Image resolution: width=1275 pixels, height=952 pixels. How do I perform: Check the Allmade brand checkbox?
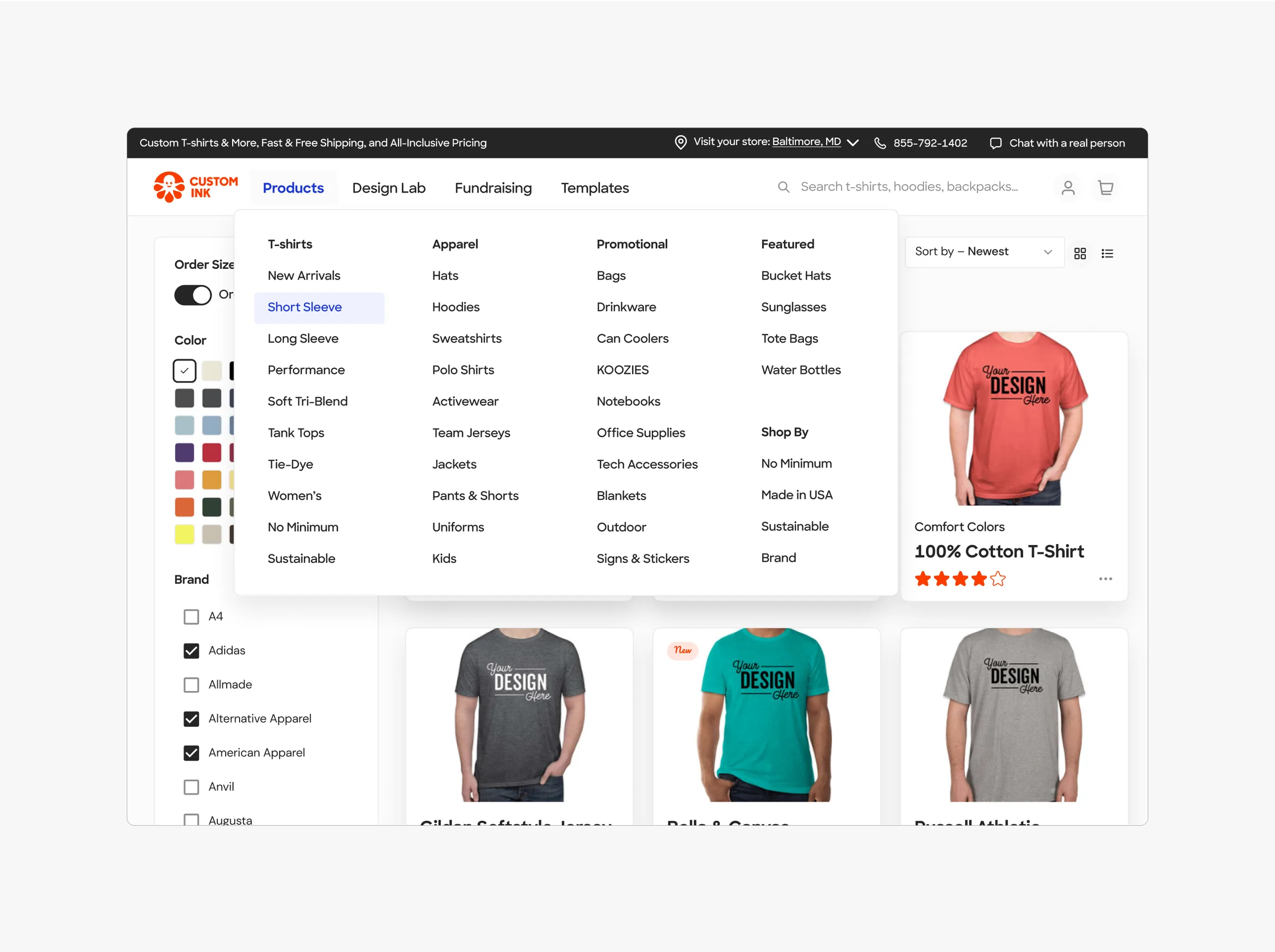191,685
